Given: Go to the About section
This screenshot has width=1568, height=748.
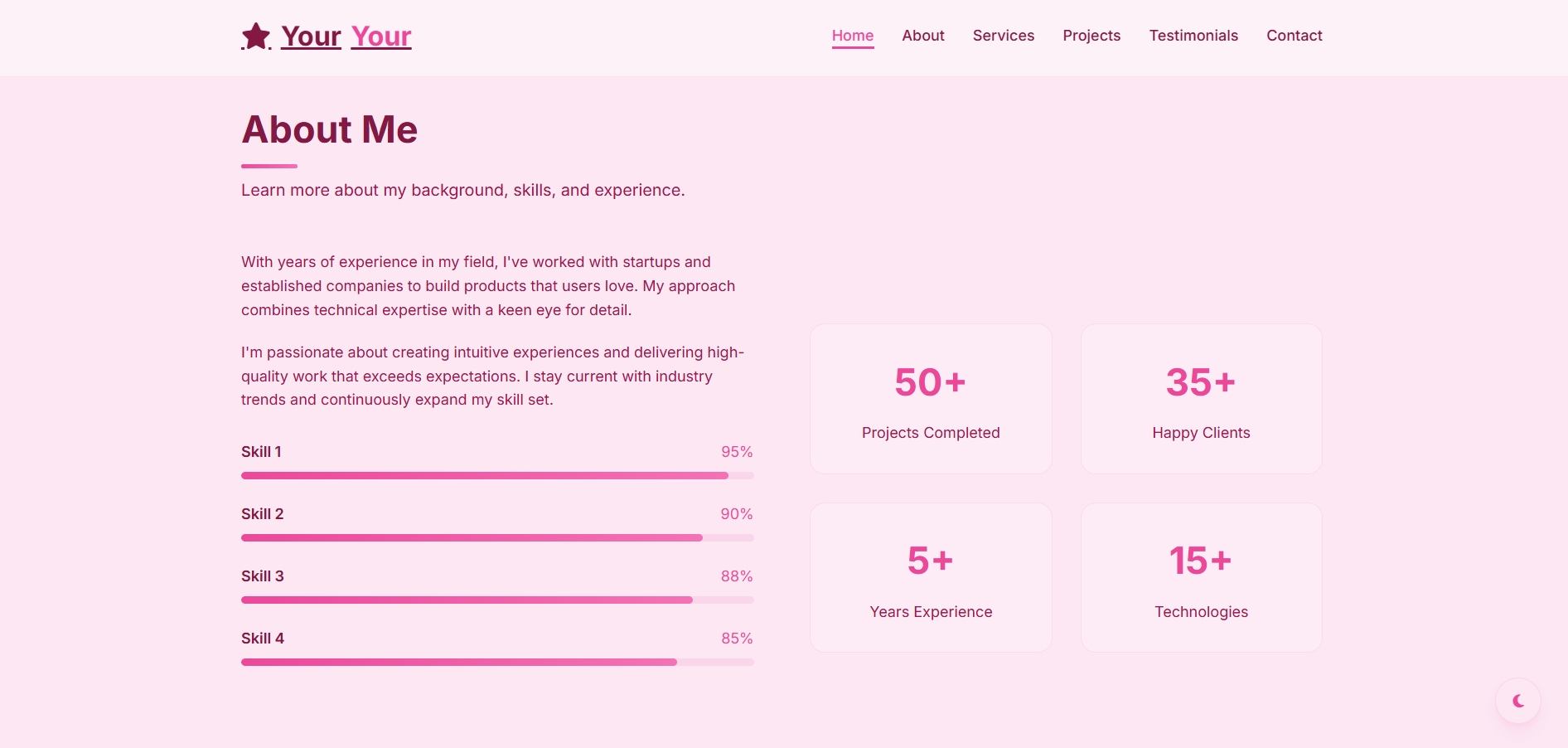Looking at the screenshot, I should coord(923,36).
